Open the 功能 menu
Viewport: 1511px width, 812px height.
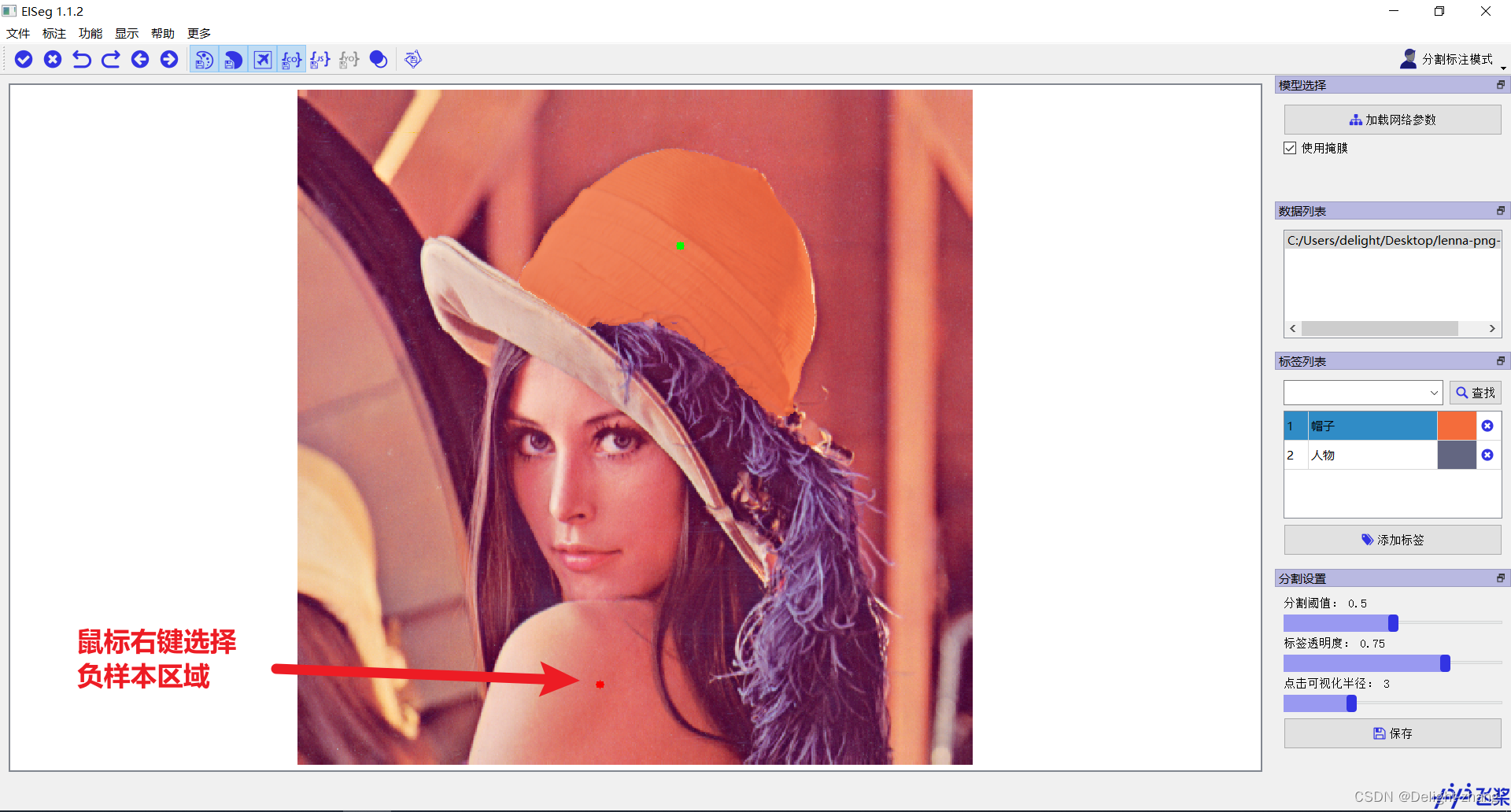[91, 33]
